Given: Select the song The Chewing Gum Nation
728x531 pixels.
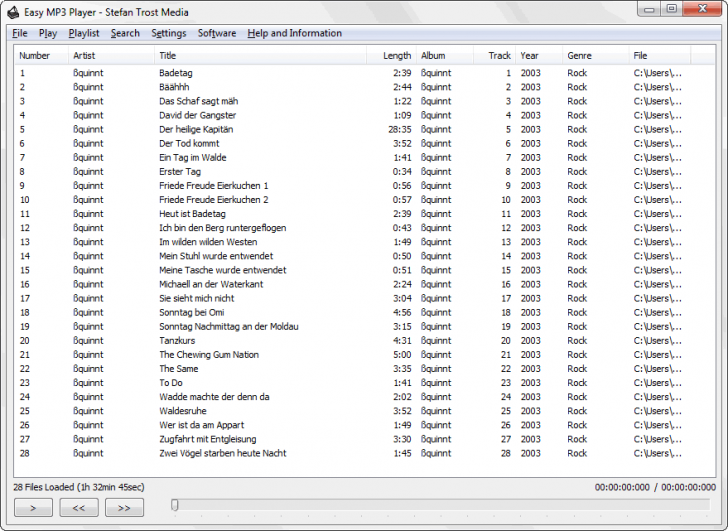Looking at the screenshot, I should tap(209, 355).
